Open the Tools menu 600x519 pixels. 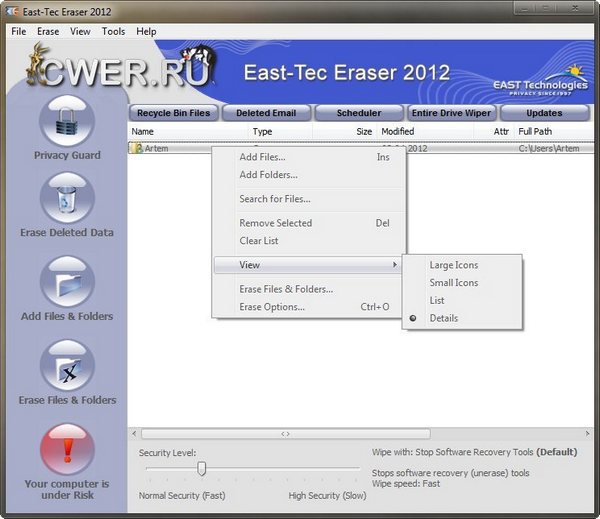[x=113, y=31]
